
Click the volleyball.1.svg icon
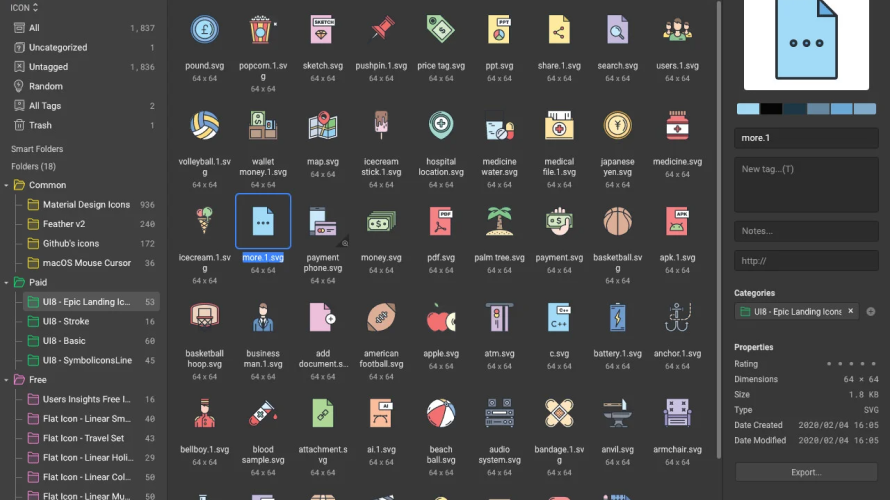[x=205, y=126]
